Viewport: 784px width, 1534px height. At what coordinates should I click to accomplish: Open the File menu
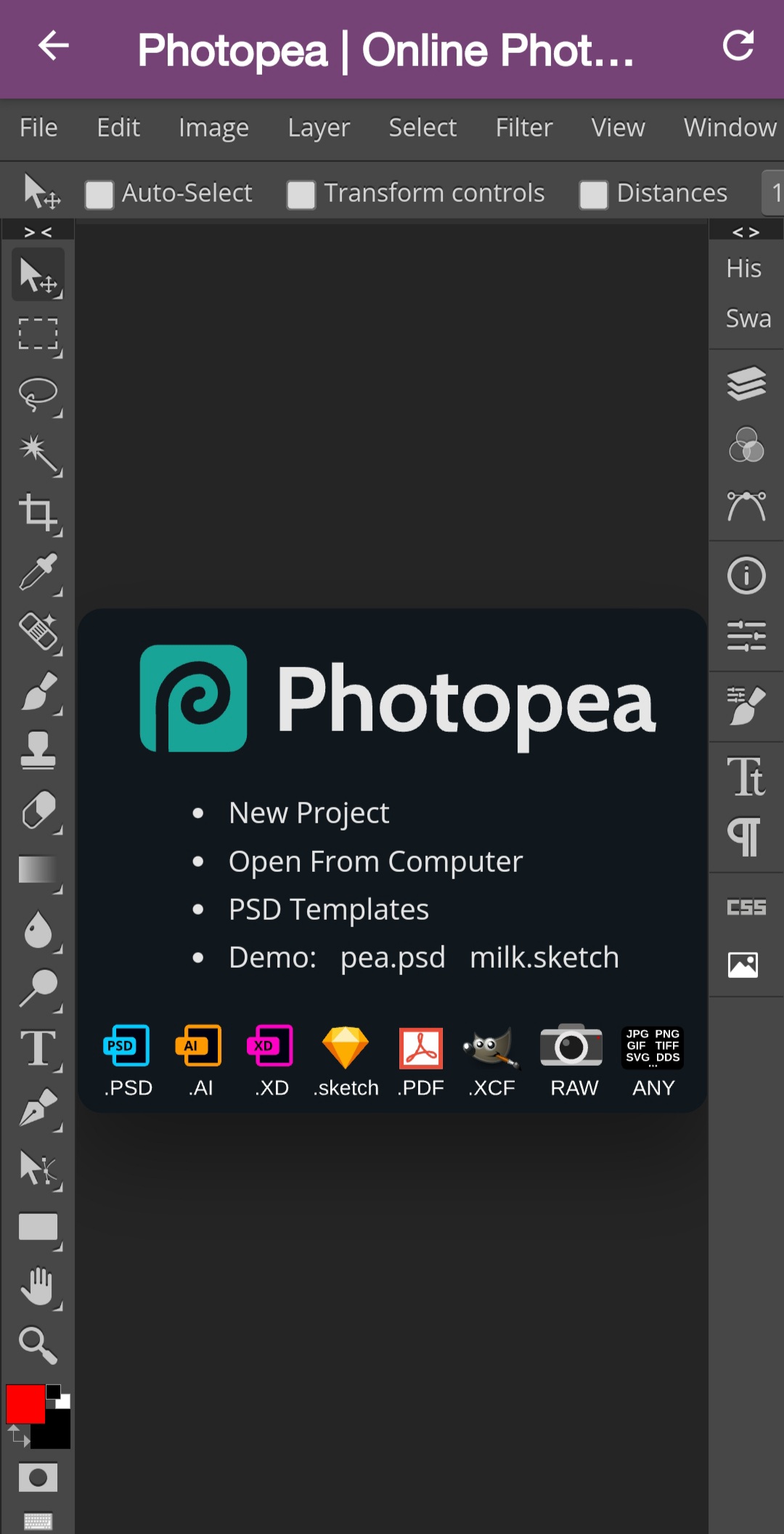[38, 128]
